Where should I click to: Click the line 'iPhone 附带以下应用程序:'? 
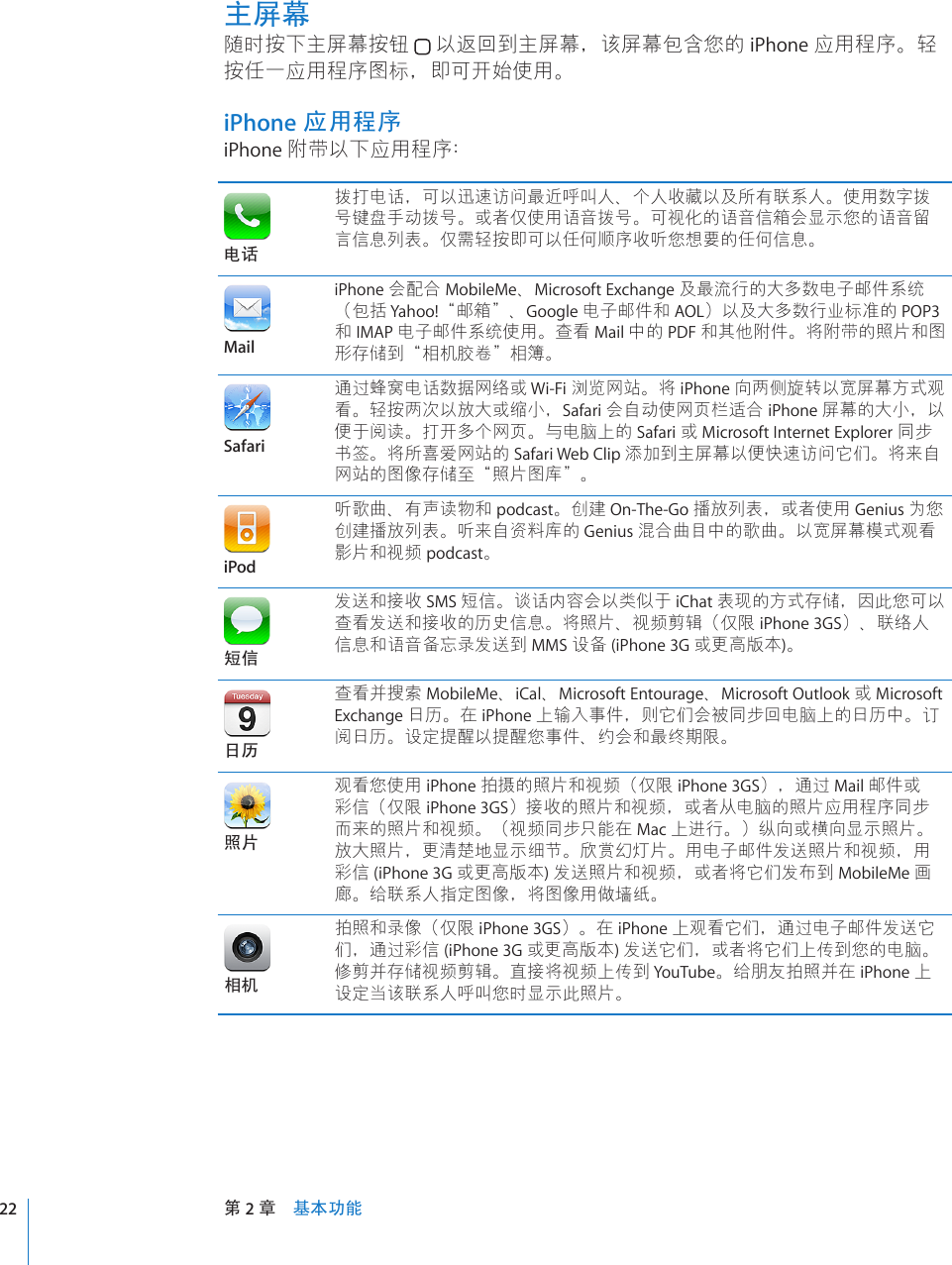tap(341, 150)
